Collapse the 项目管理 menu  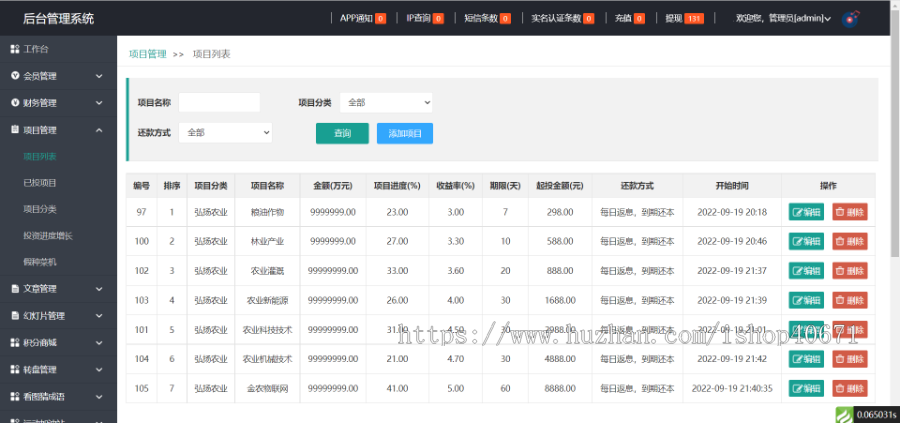tap(99, 130)
